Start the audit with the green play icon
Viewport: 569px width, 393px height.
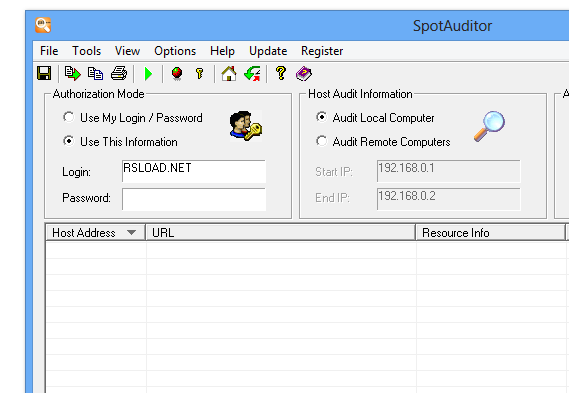coord(148,74)
